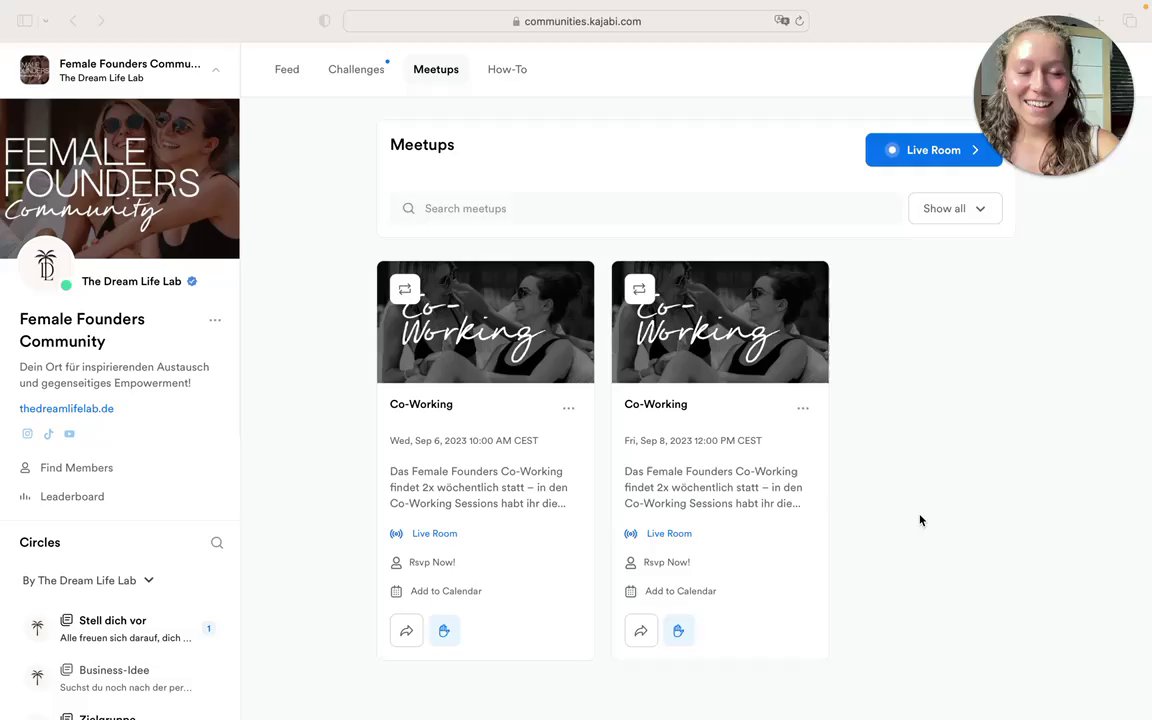The width and height of the screenshot is (1152, 720).
Task: Collapse the community switcher chevron at top
Action: [x=216, y=70]
